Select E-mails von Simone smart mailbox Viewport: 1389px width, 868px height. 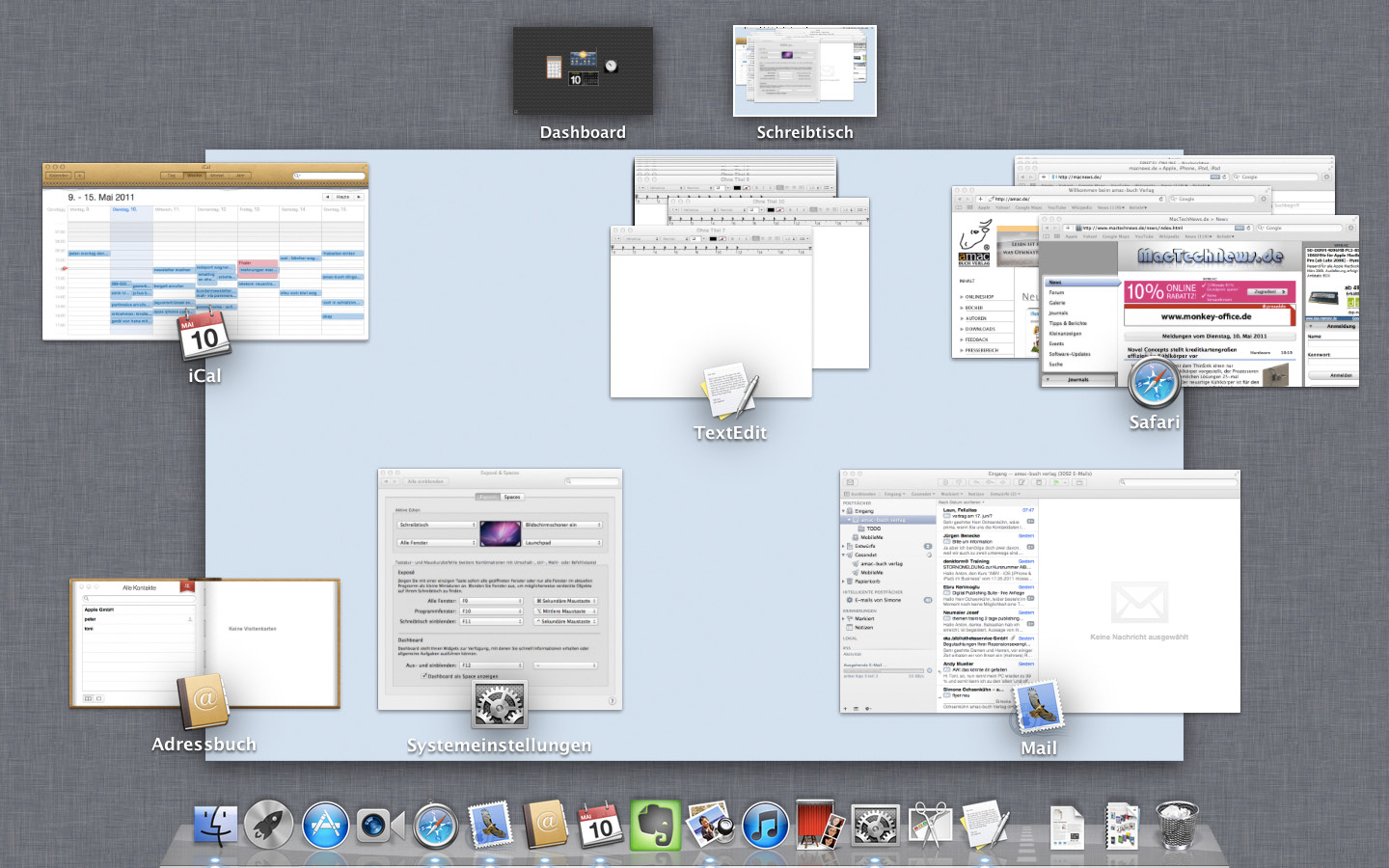pyautogui.click(x=878, y=600)
